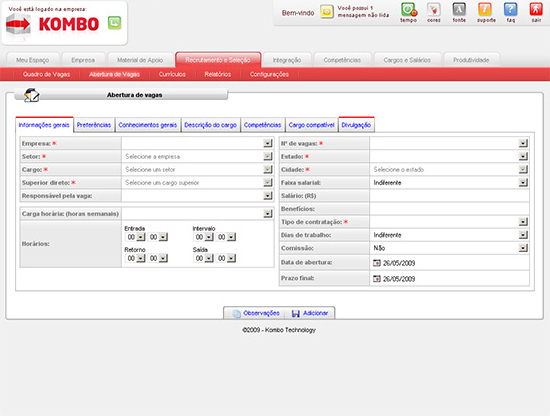Click the tempo clock icon
The height and width of the screenshot is (416, 550).
409,10
